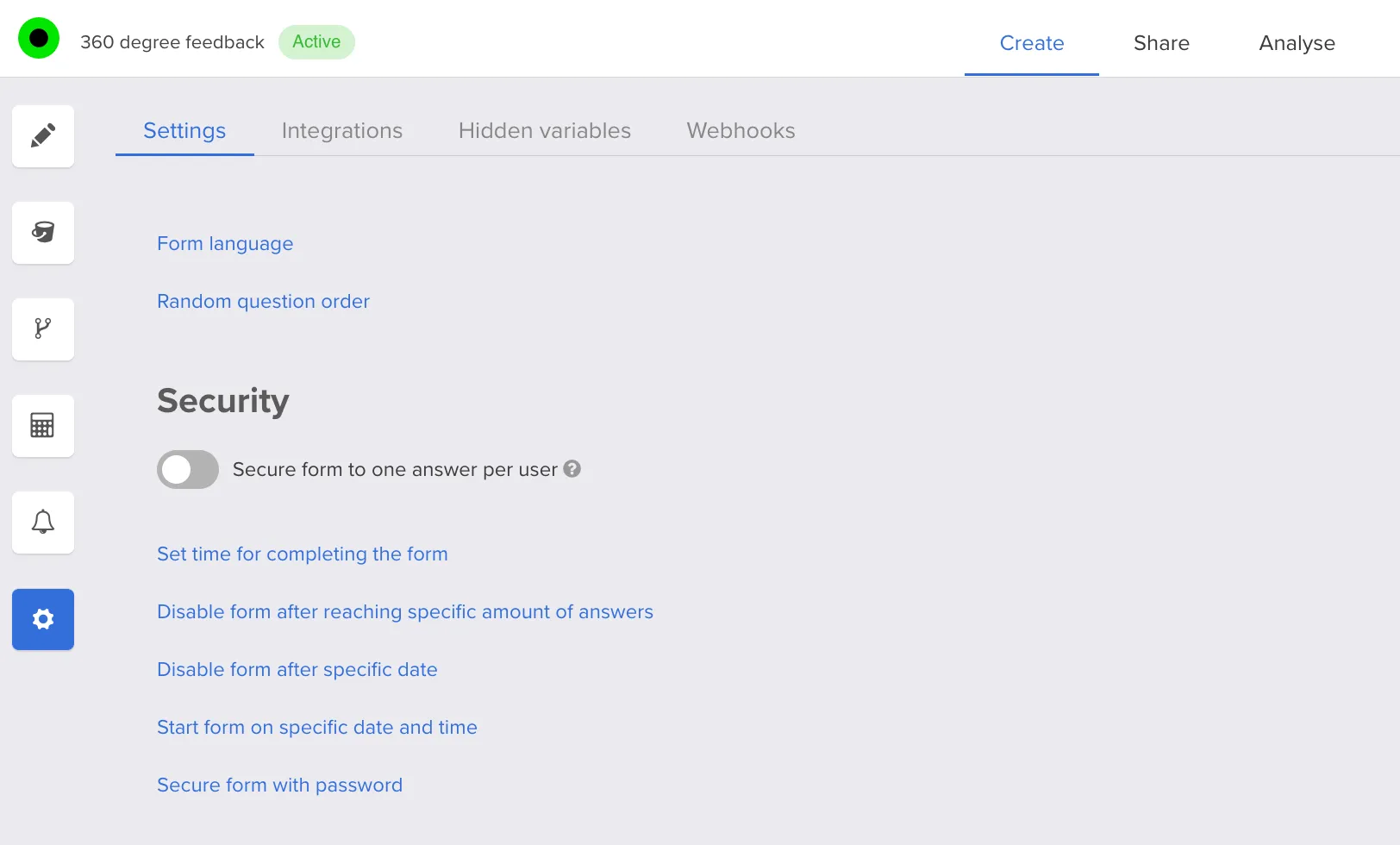
Task: Select the gear settings sidebar icon
Action: (43, 619)
